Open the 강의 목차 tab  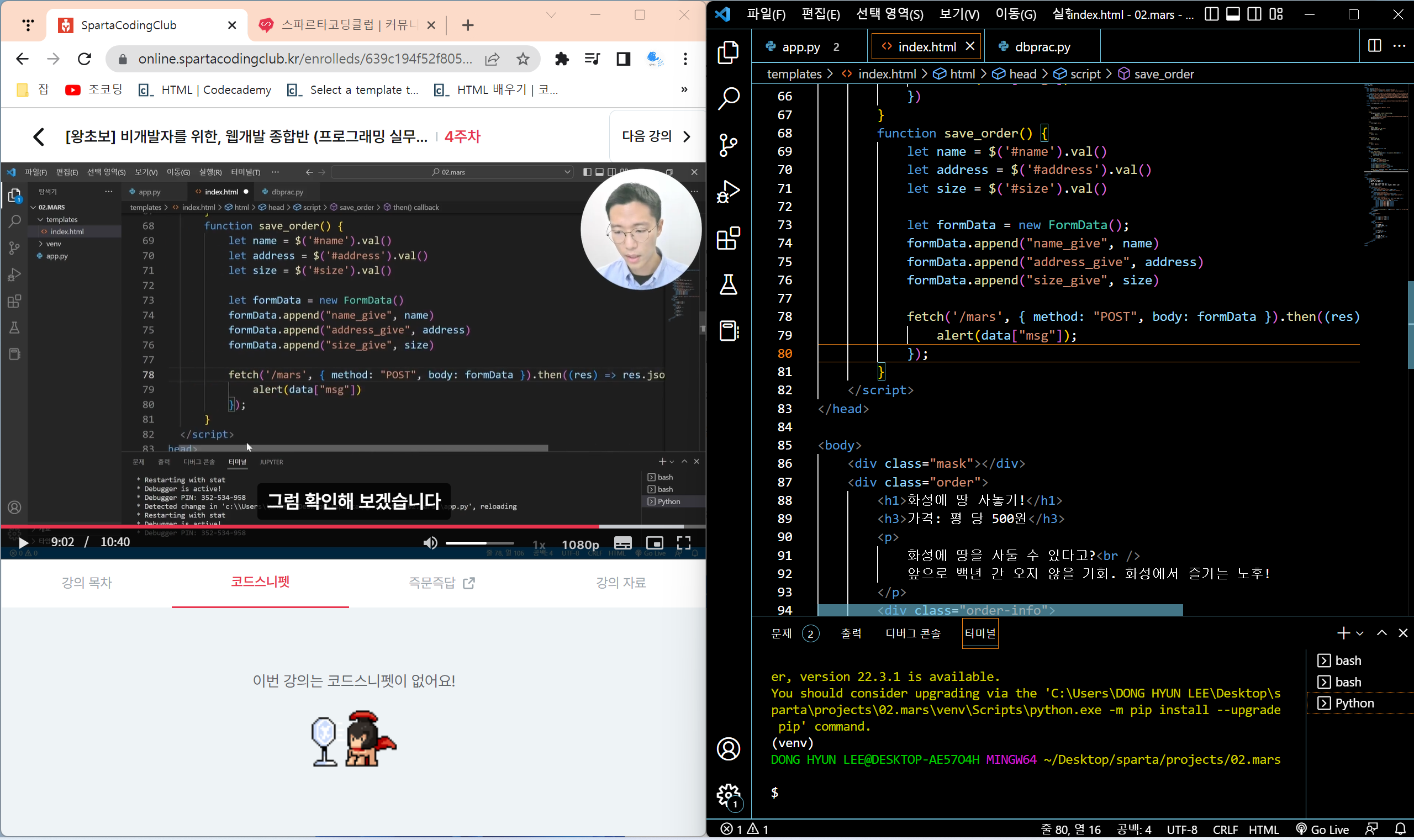click(87, 583)
